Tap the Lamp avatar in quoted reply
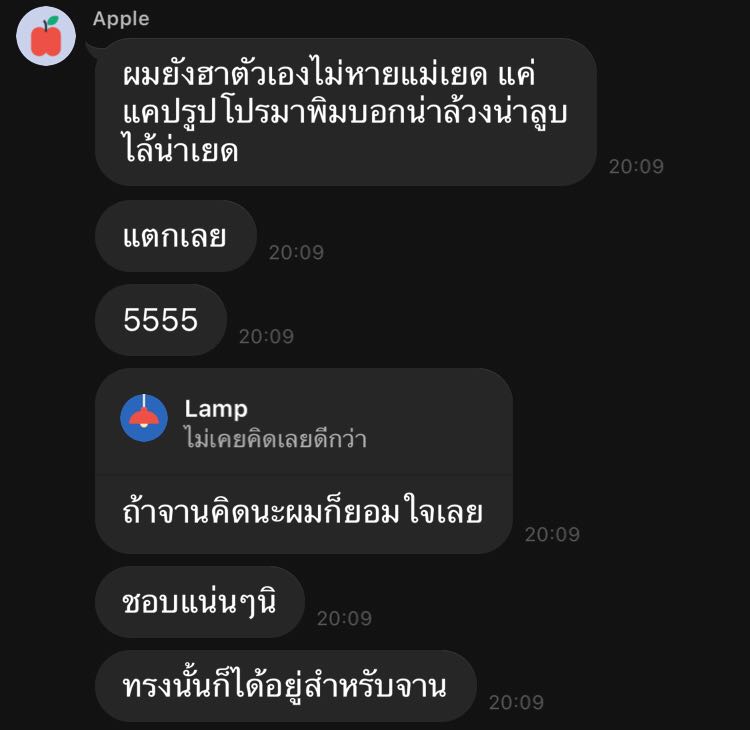Image resolution: width=750 pixels, height=730 pixels. point(144,418)
